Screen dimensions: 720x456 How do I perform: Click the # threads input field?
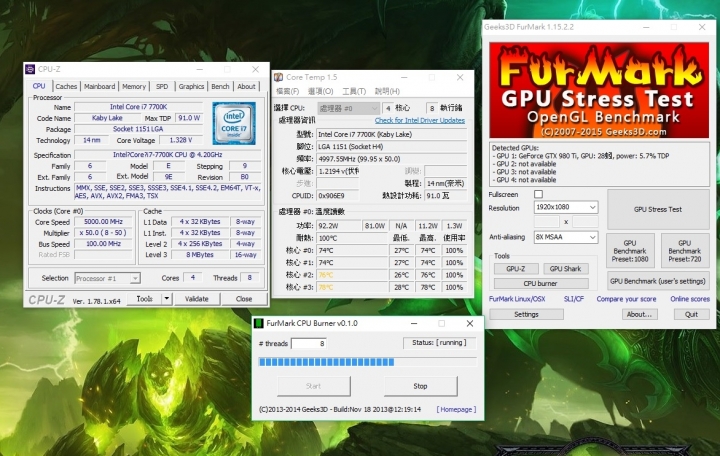[x=309, y=343]
